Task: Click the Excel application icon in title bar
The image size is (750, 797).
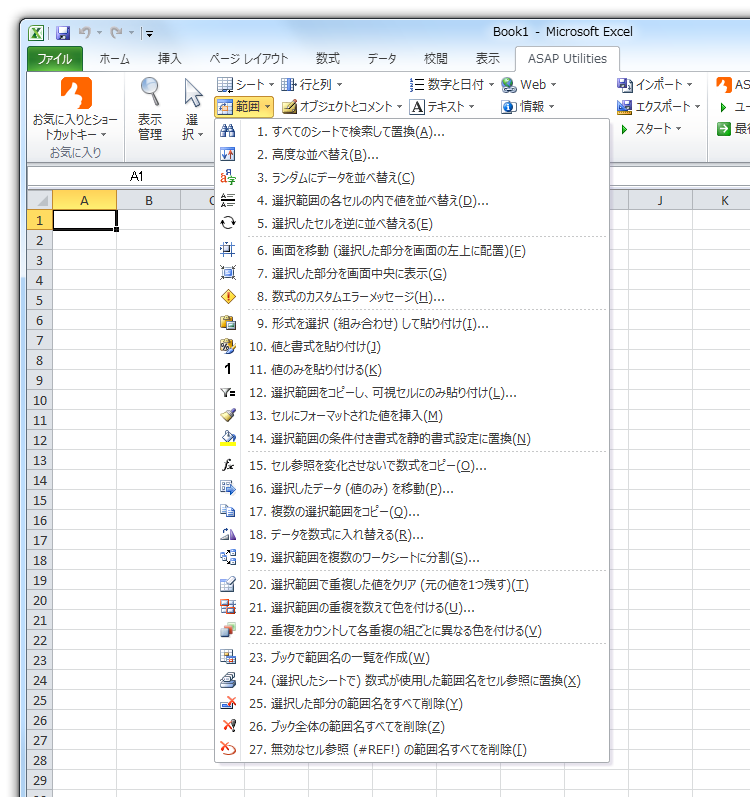Action: click(36, 33)
